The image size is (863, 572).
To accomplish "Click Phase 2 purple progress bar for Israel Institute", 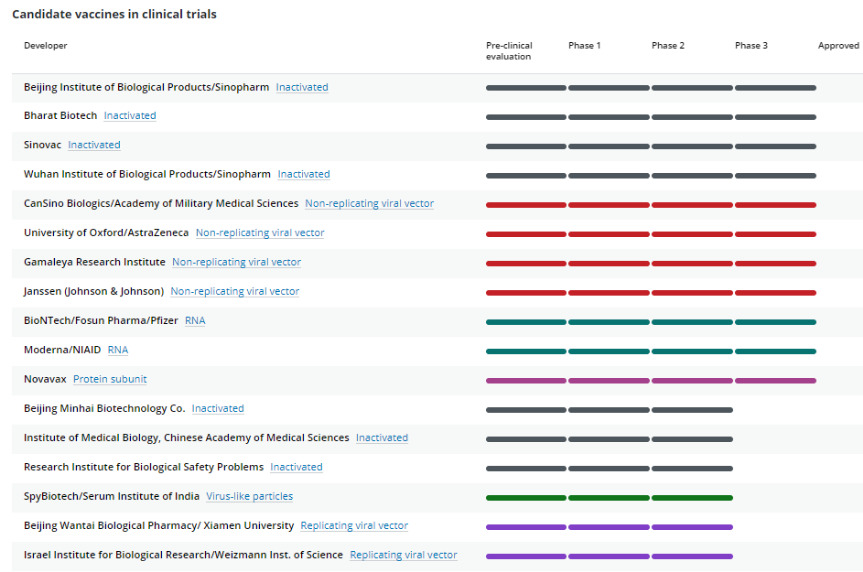I will point(692,556).
